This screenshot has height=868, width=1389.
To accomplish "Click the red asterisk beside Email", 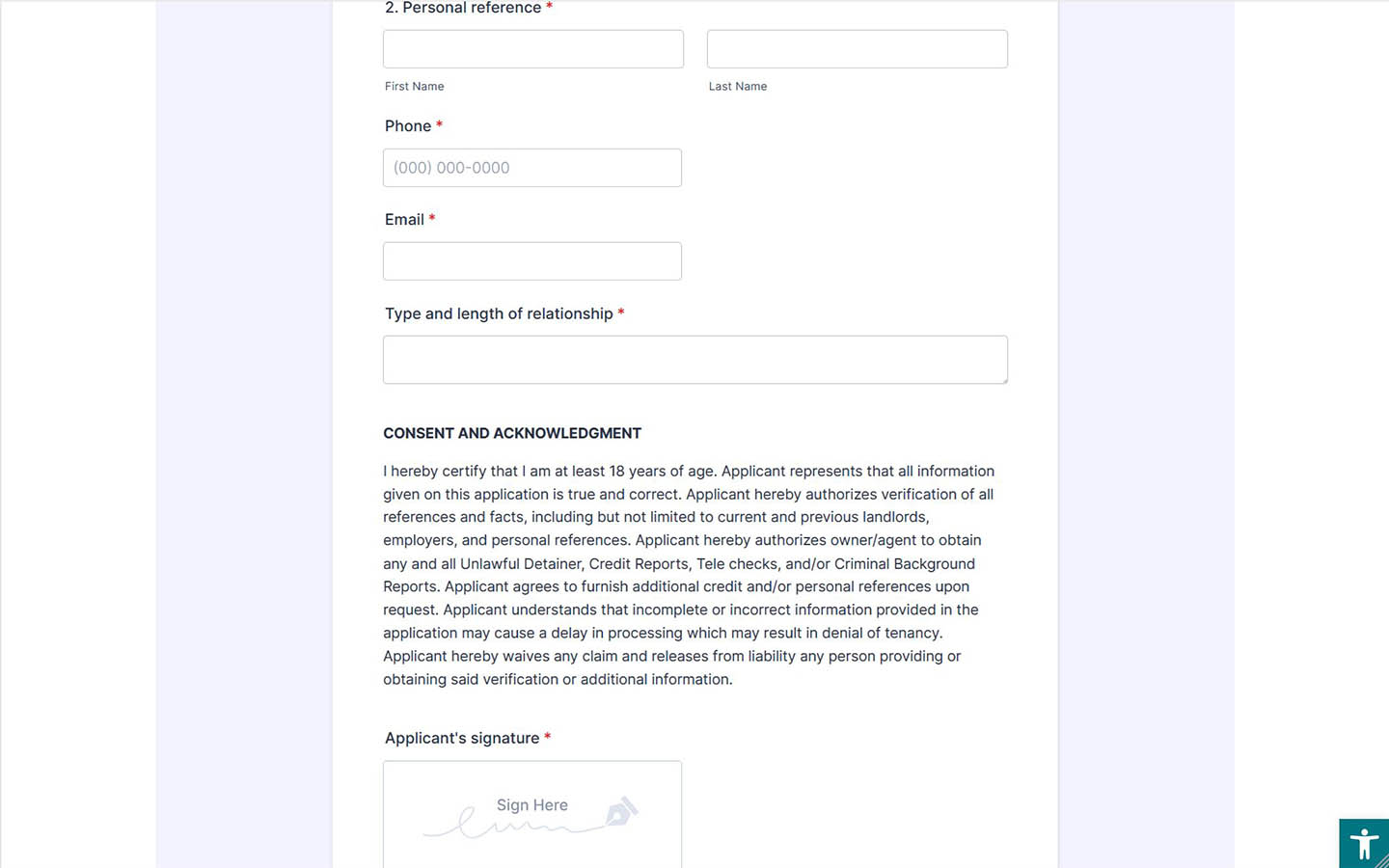I will (x=432, y=219).
